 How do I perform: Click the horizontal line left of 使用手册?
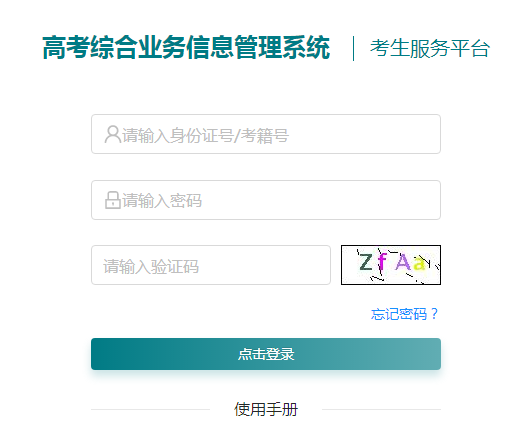coord(150,409)
